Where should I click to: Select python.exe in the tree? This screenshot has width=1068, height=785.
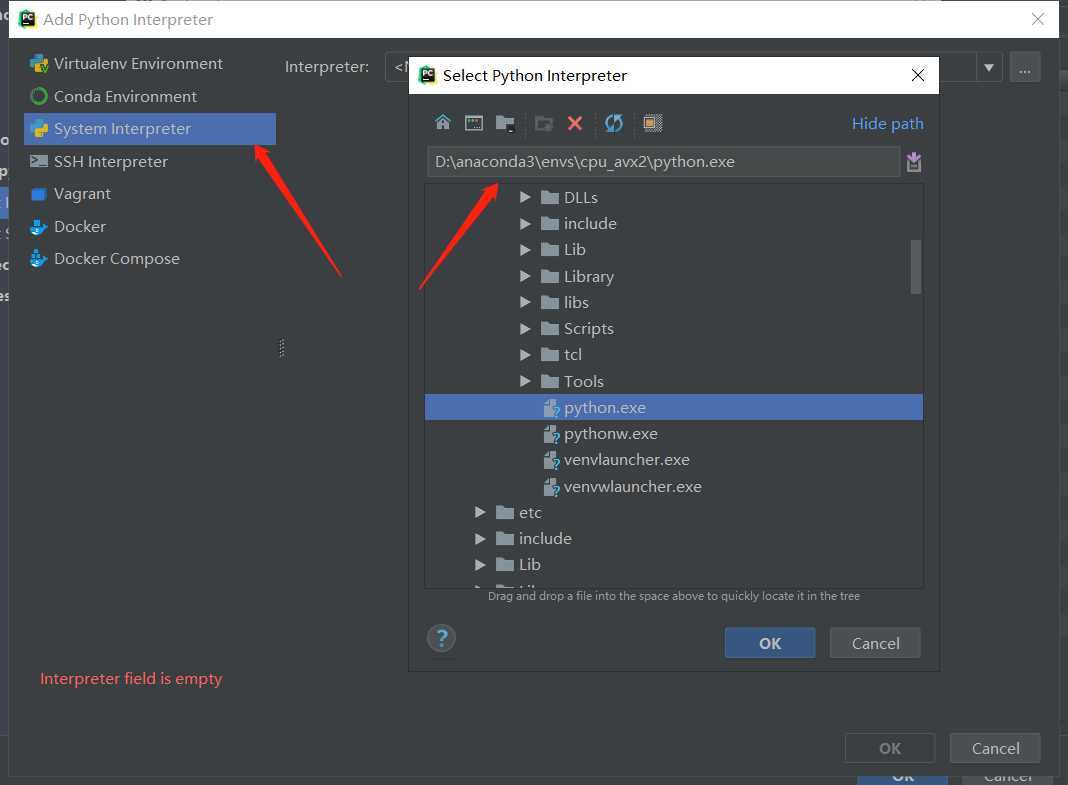click(x=674, y=407)
